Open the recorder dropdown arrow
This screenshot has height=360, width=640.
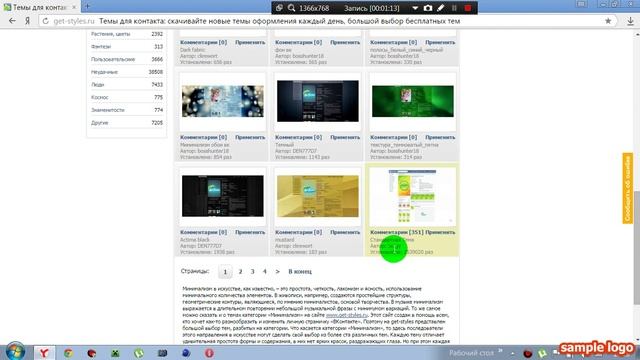(415, 8)
